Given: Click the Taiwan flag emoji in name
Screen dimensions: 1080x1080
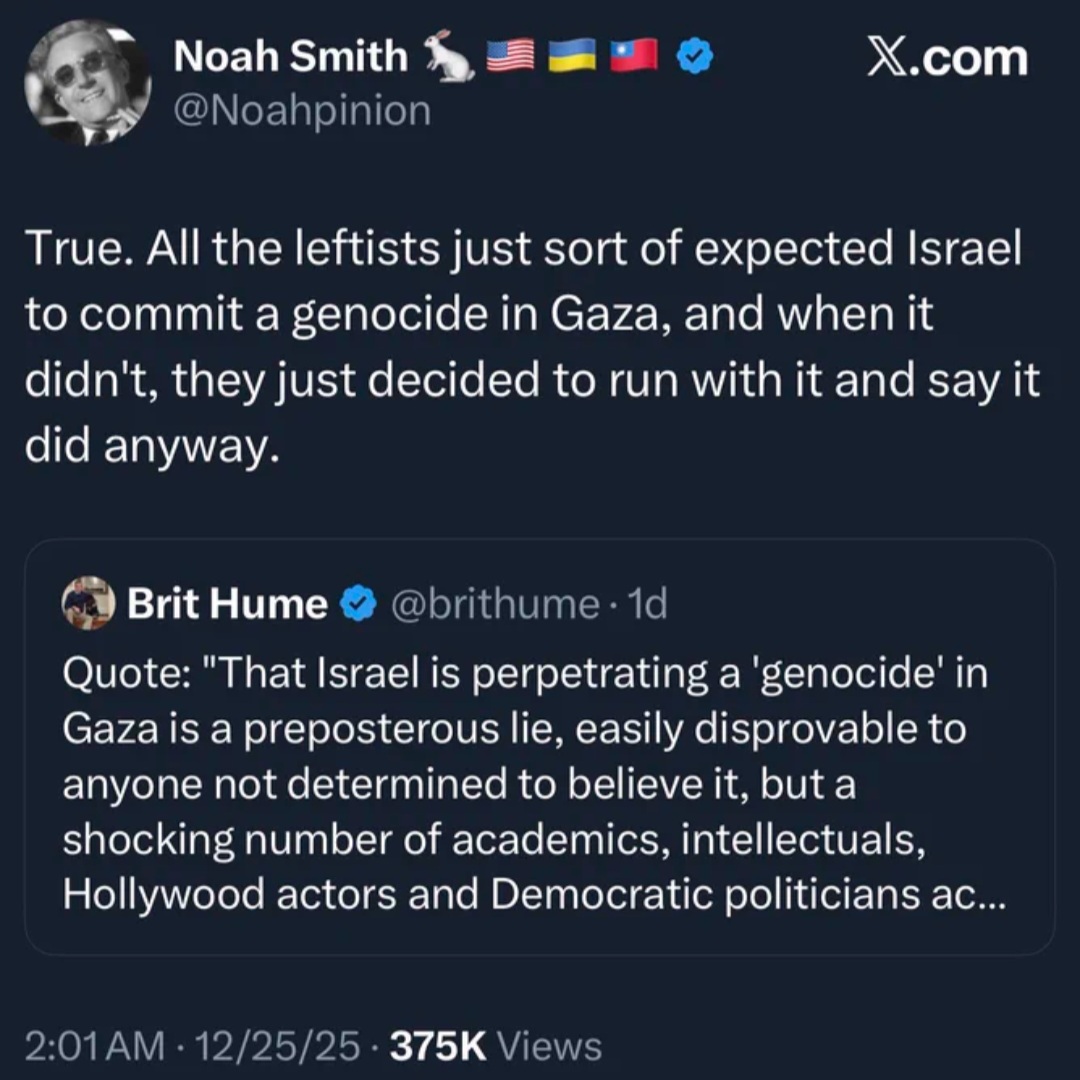Looking at the screenshot, I should [x=634, y=56].
